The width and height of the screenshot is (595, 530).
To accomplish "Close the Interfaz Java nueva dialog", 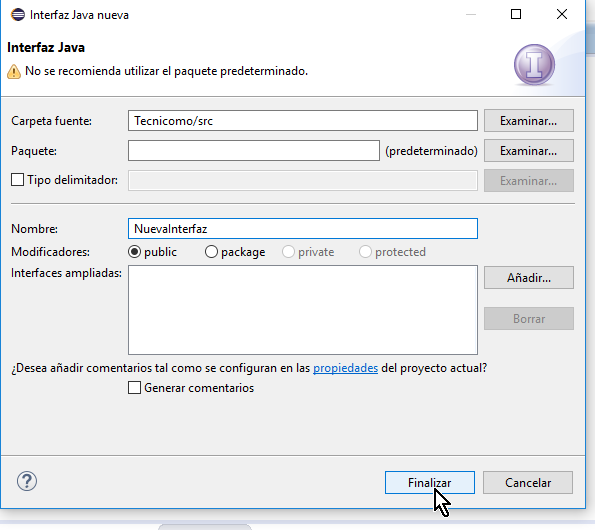I will tap(562, 14).
